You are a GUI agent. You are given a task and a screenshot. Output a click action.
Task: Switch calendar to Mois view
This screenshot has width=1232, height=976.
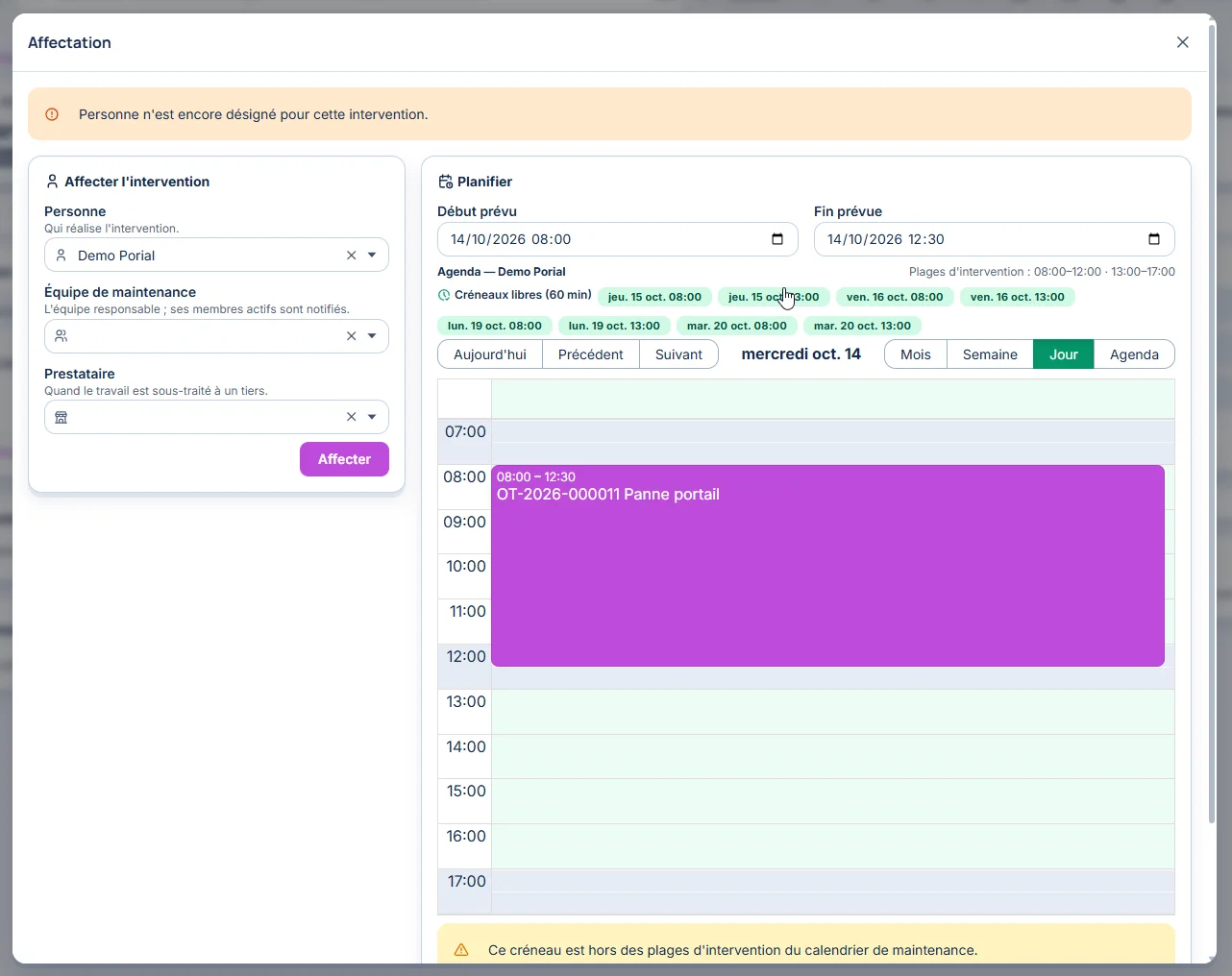tap(916, 354)
